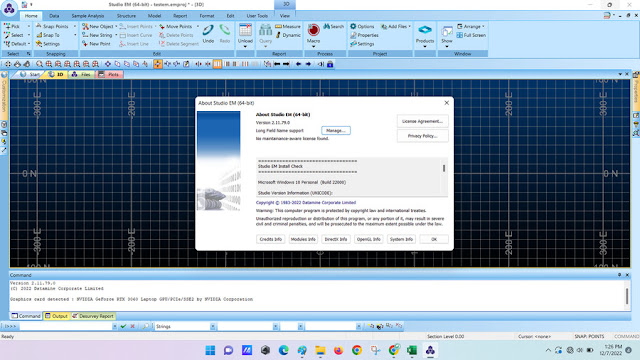Click the Command output panel scrollbar
Image resolution: width=640 pixels, height=360 pixels.
click(x=627, y=295)
